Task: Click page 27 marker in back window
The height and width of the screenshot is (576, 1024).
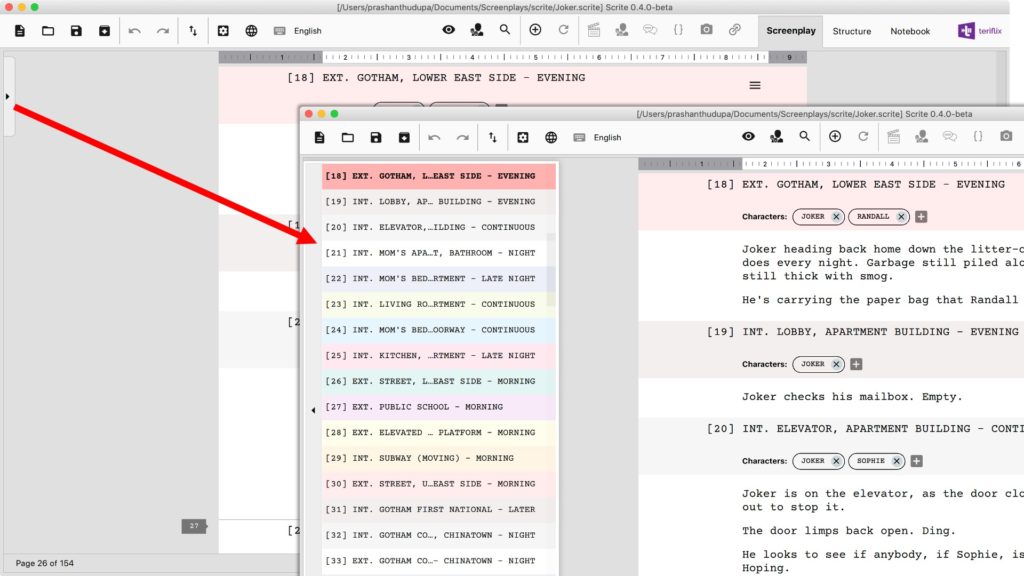Action: coord(194,526)
